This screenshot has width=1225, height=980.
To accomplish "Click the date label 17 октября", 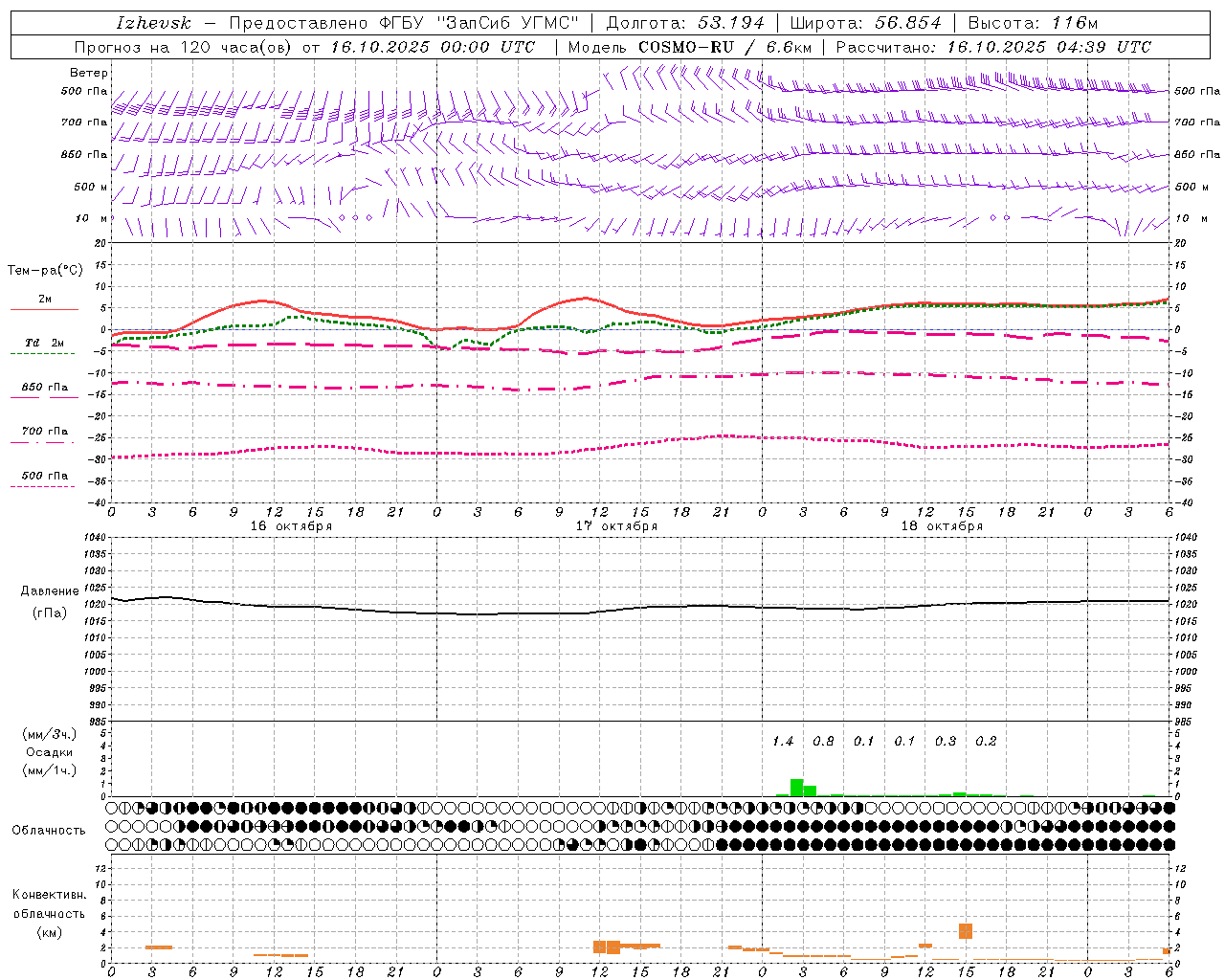I will coord(616,526).
